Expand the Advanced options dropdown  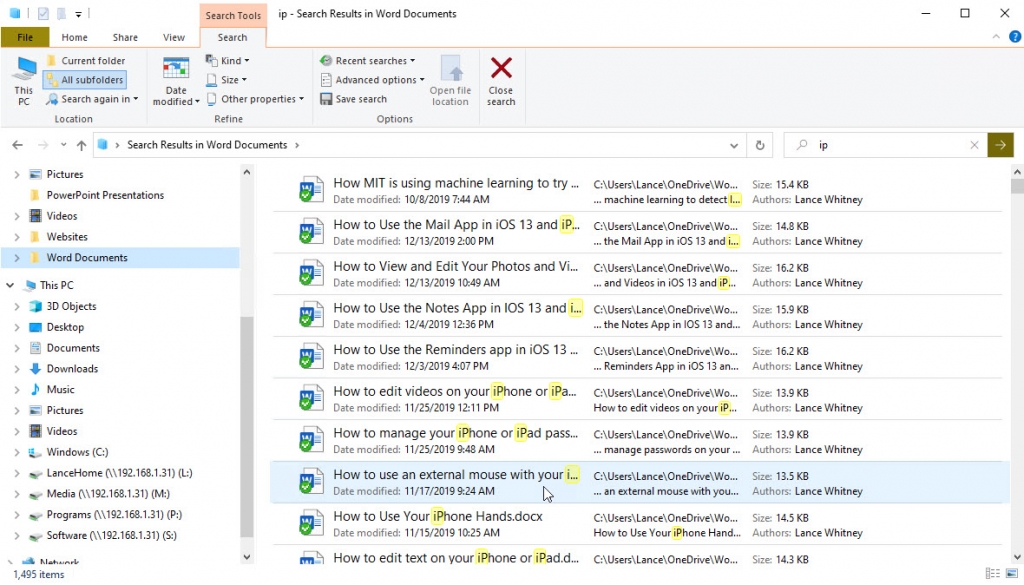coord(372,80)
